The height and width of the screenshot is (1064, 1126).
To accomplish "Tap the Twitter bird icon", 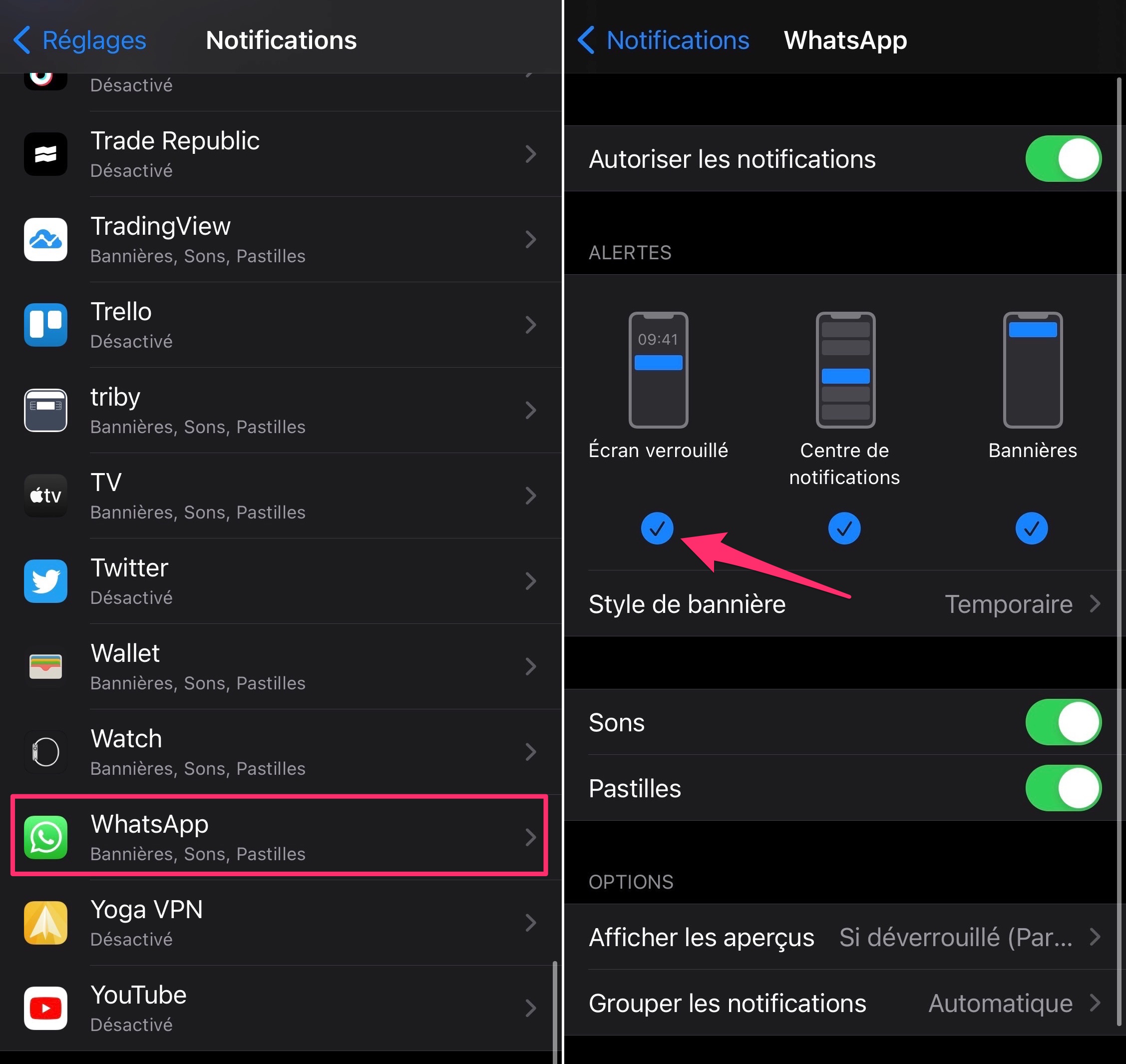I will pyautogui.click(x=45, y=581).
